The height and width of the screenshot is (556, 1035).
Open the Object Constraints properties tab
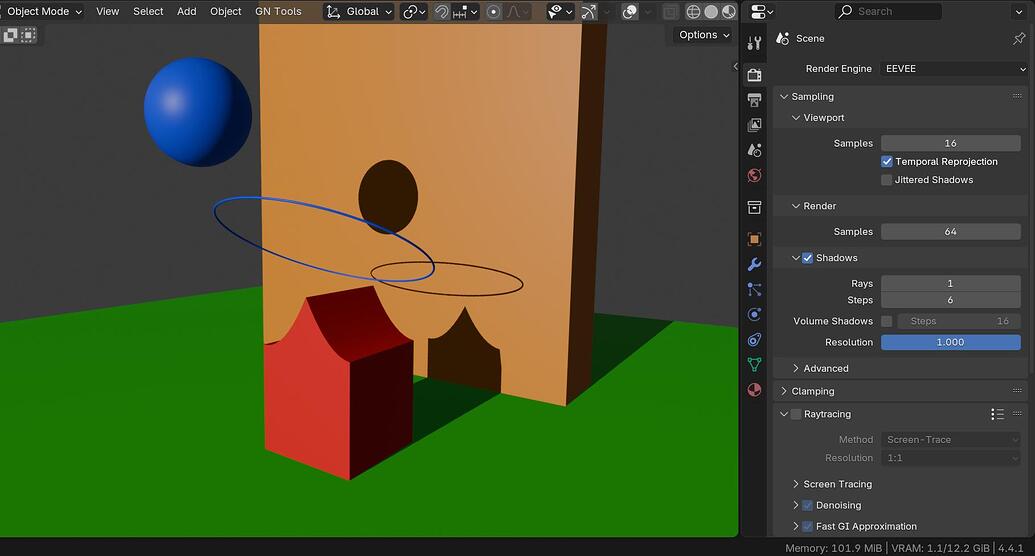754,339
